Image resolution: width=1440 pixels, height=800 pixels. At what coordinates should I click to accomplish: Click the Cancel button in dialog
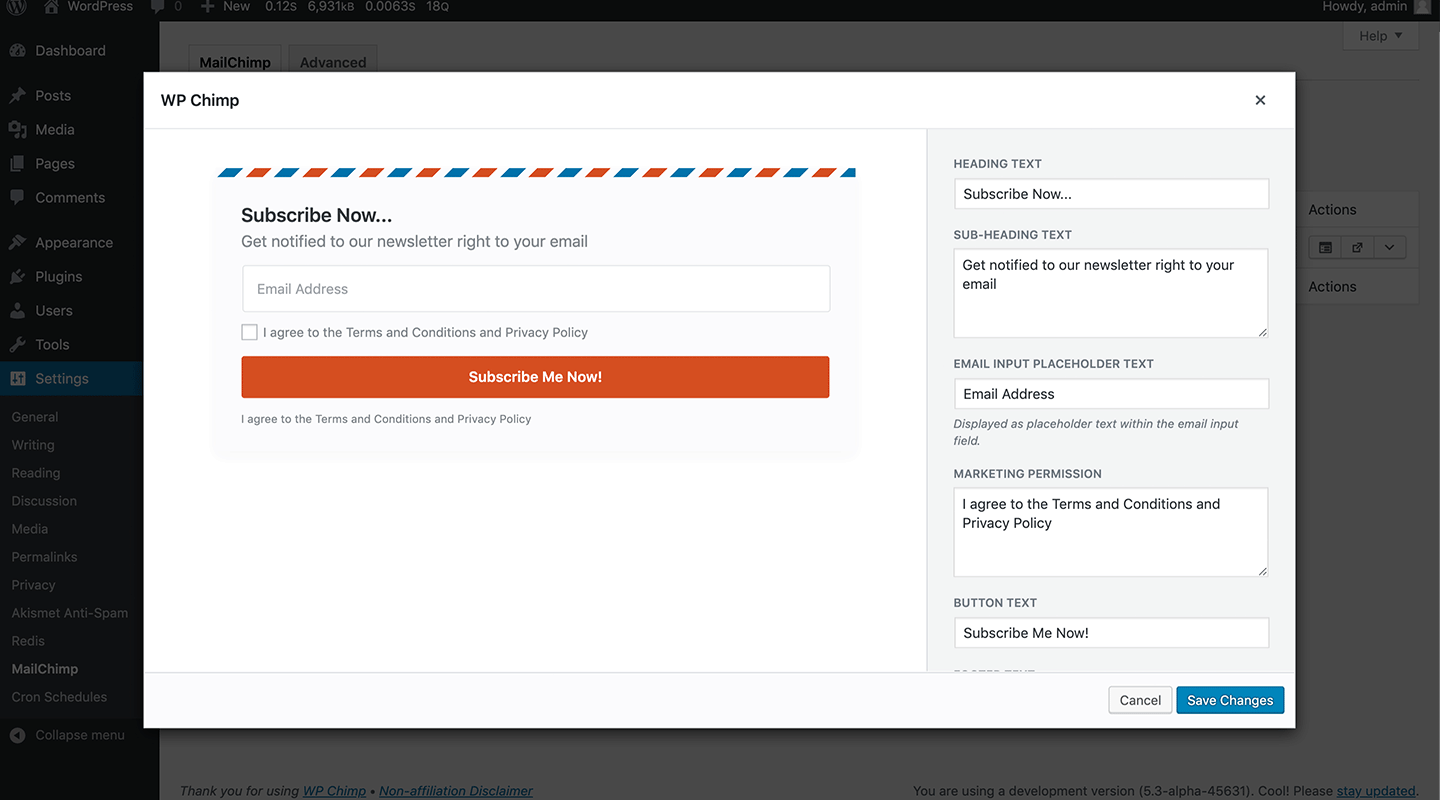[1140, 700]
